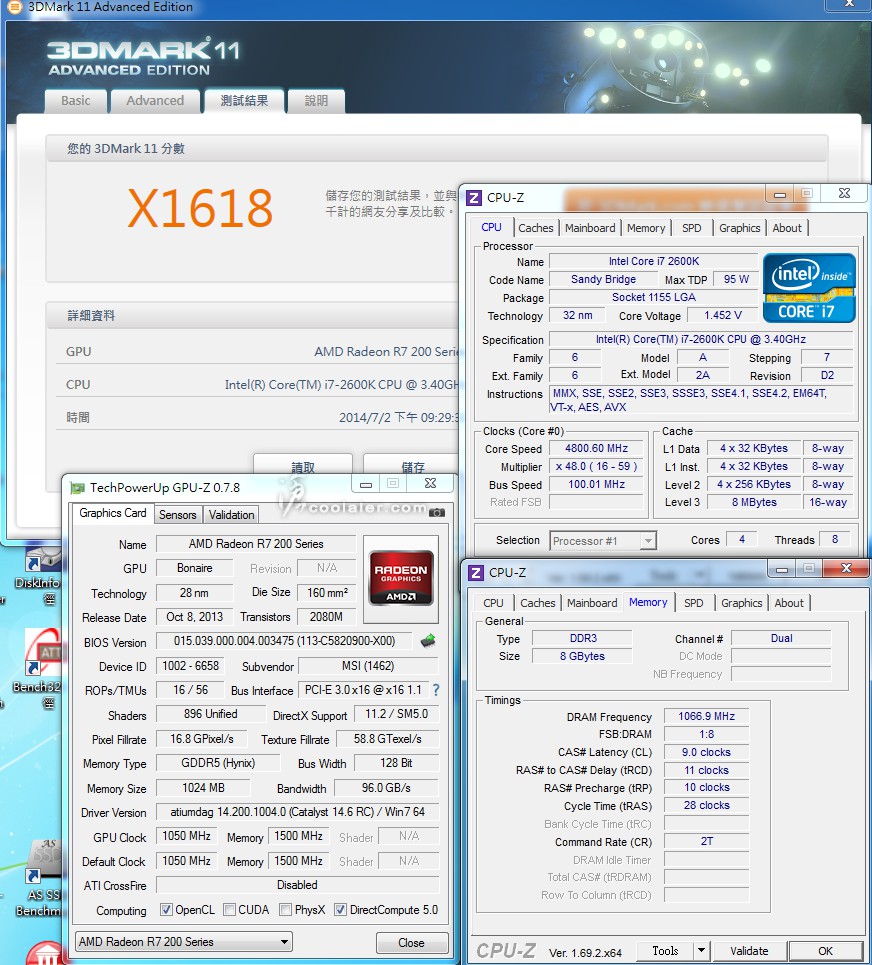Open the 說明 tab in 3DMark 11
This screenshot has width=872, height=965.
pos(316,101)
